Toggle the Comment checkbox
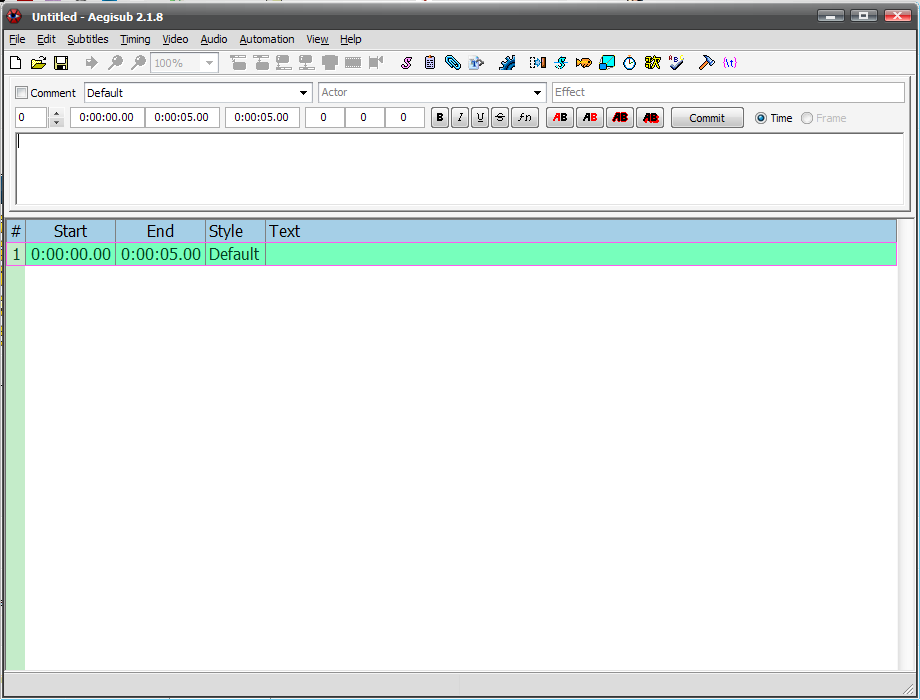Image resolution: width=920 pixels, height=700 pixels. coord(22,93)
